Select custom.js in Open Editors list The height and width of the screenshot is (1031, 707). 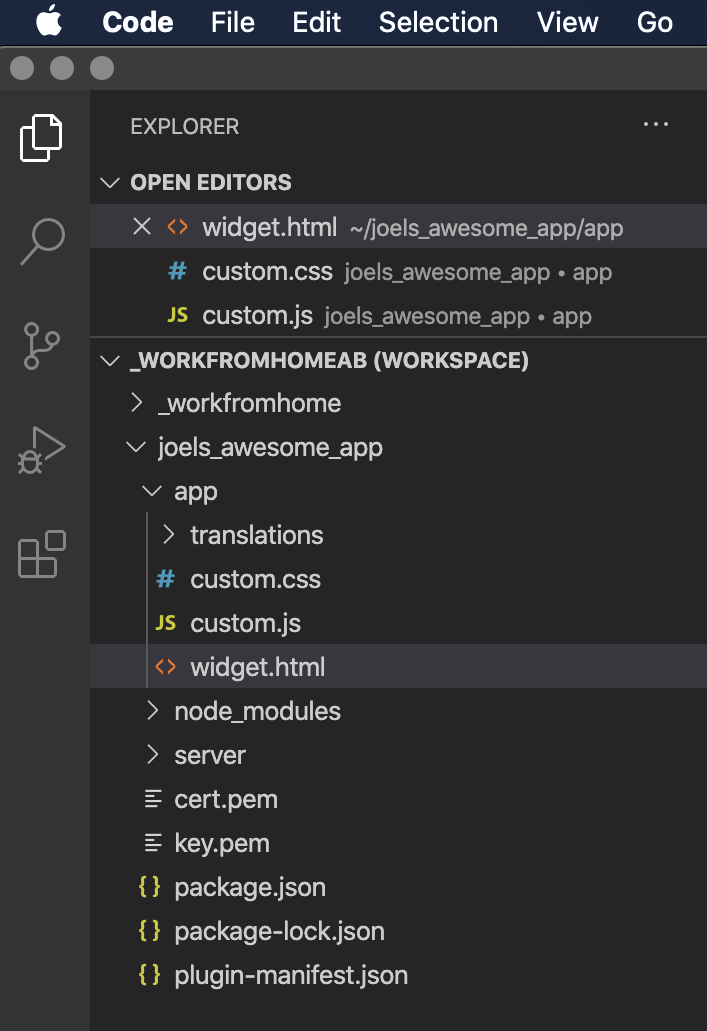click(257, 316)
